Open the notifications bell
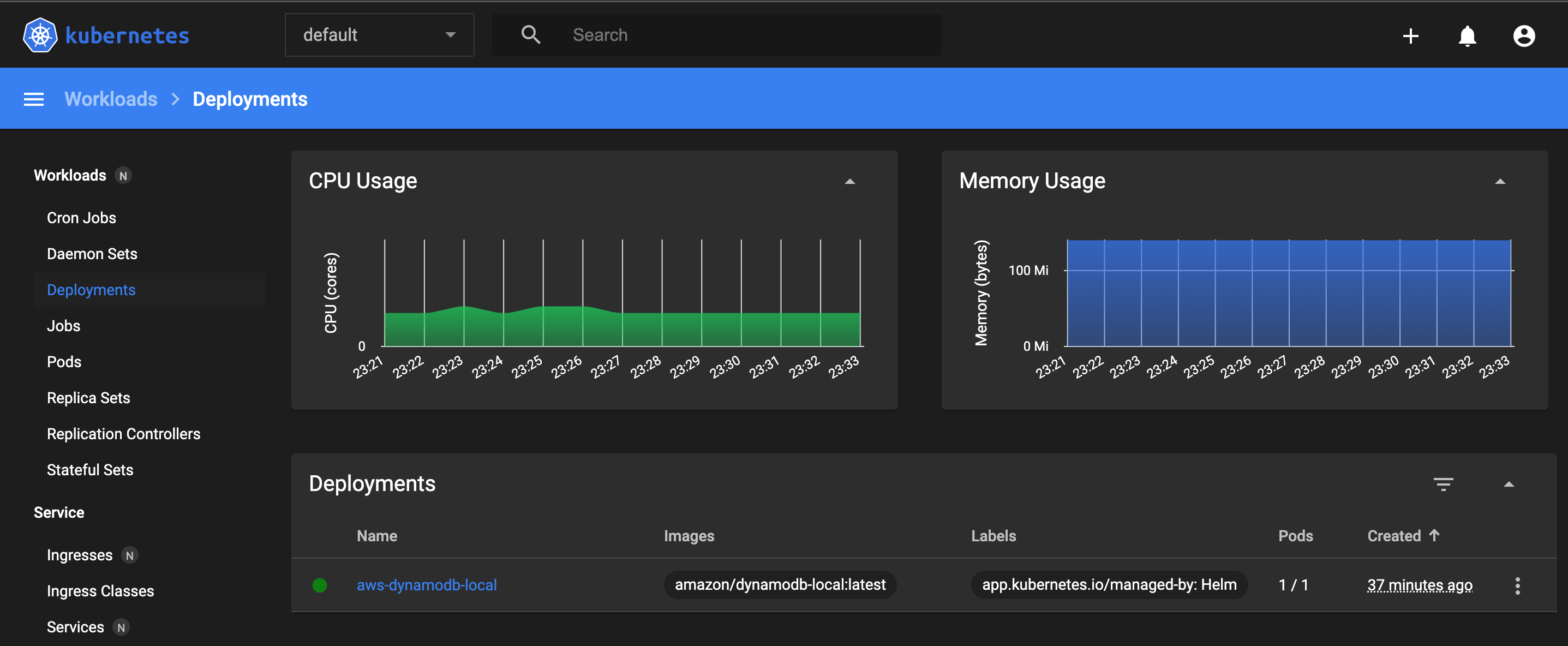 coord(1467,36)
